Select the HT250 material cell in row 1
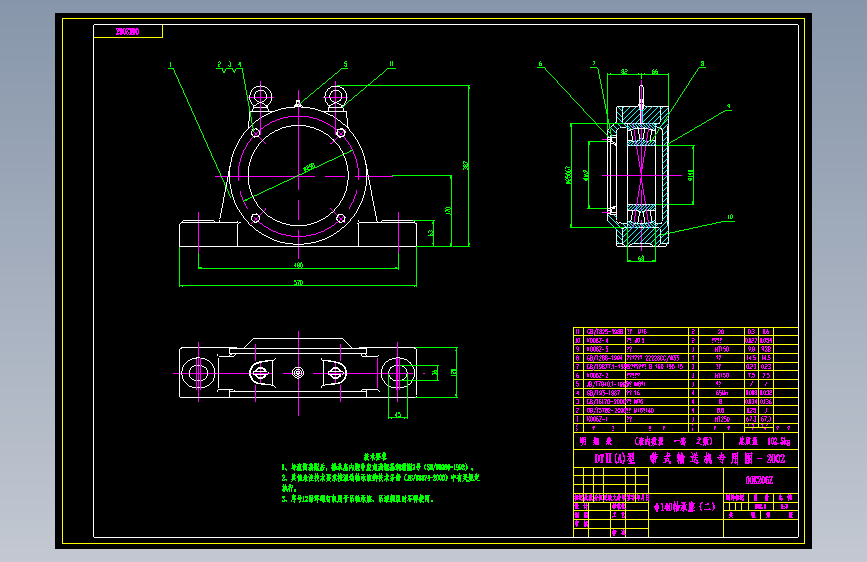The width and height of the screenshot is (867, 562). coord(722,419)
